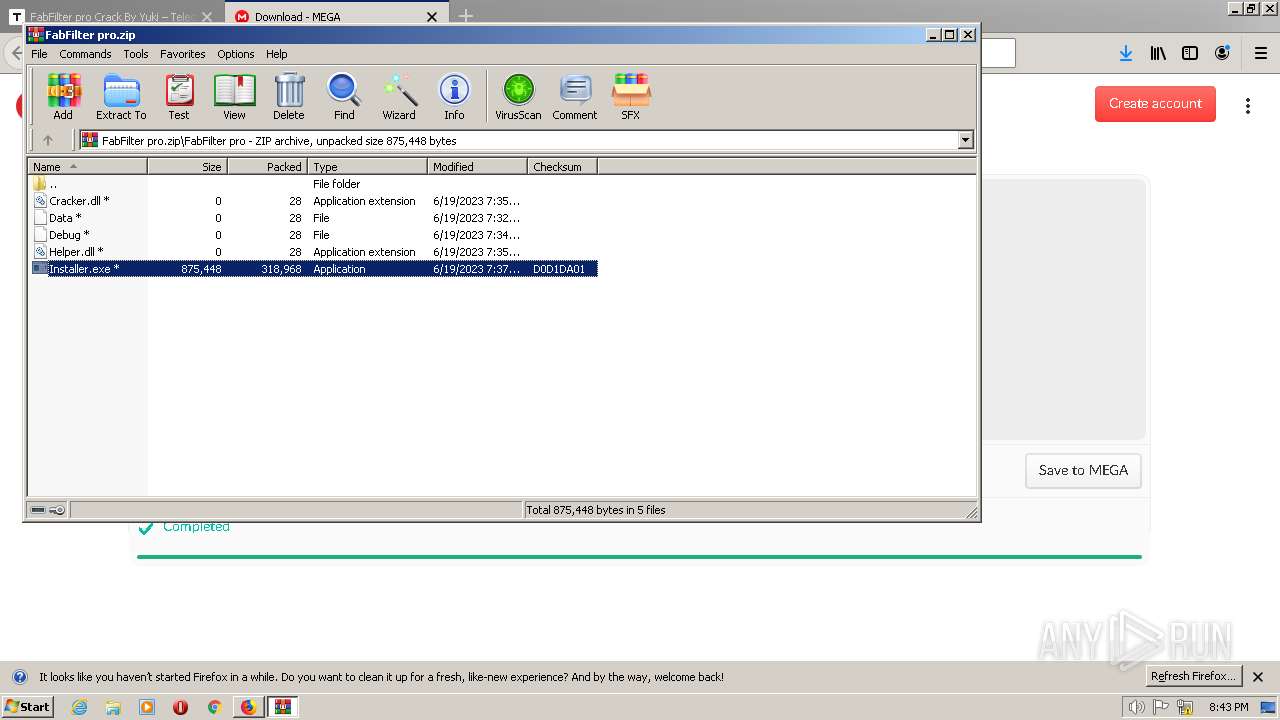
Task: Click the Test archive icon
Action: pyautogui.click(x=179, y=97)
